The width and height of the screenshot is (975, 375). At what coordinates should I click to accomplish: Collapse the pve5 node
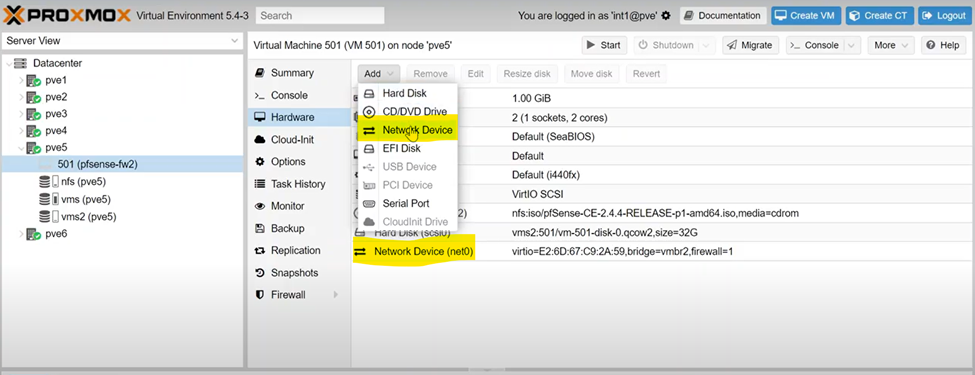coord(21,148)
